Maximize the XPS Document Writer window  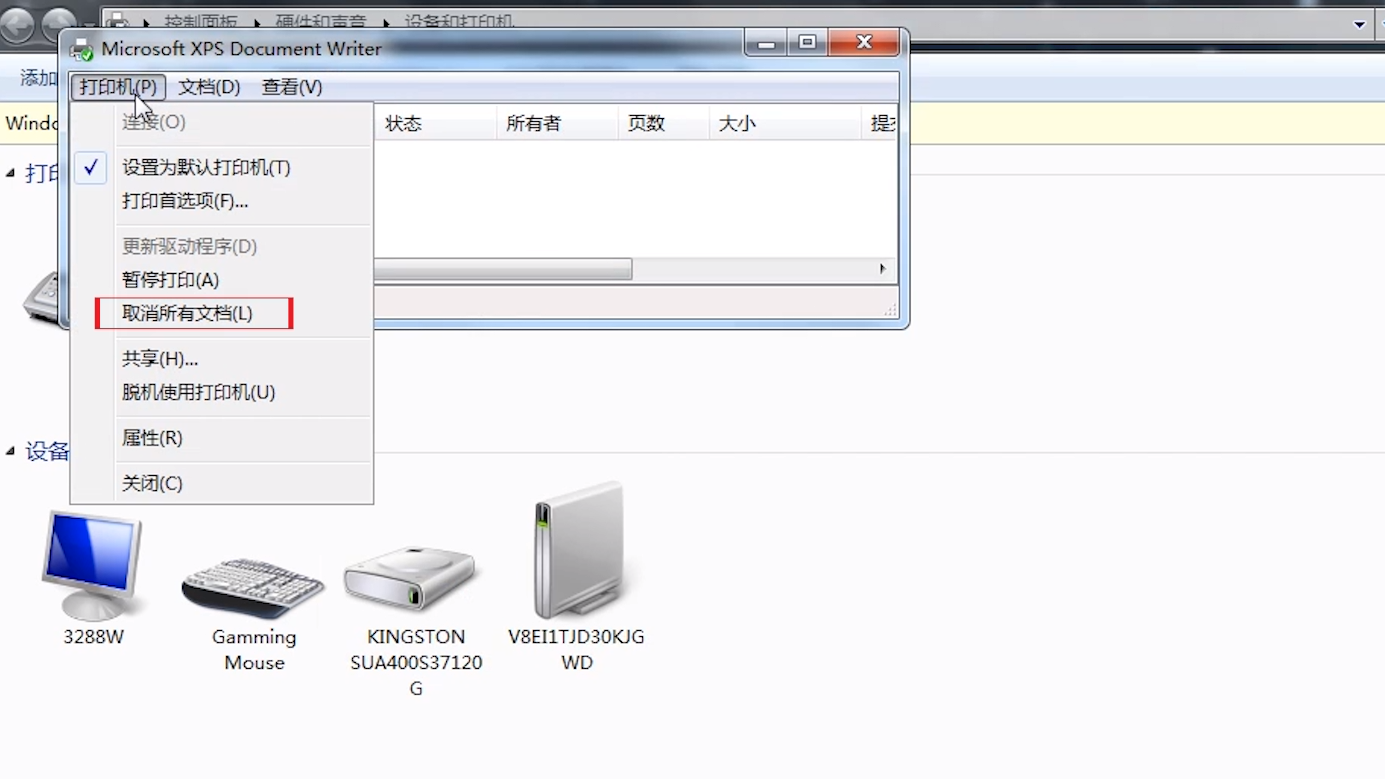(808, 43)
